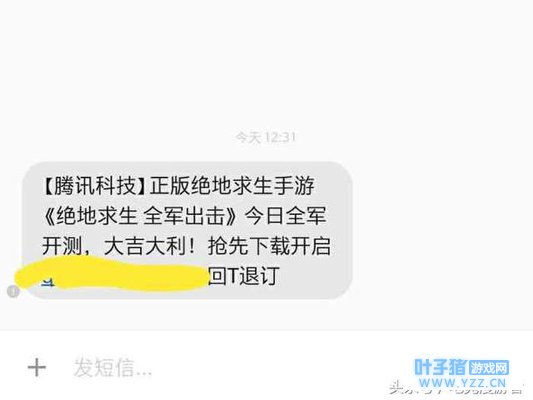Tap the 今日全军 text in the bubble

286,216
